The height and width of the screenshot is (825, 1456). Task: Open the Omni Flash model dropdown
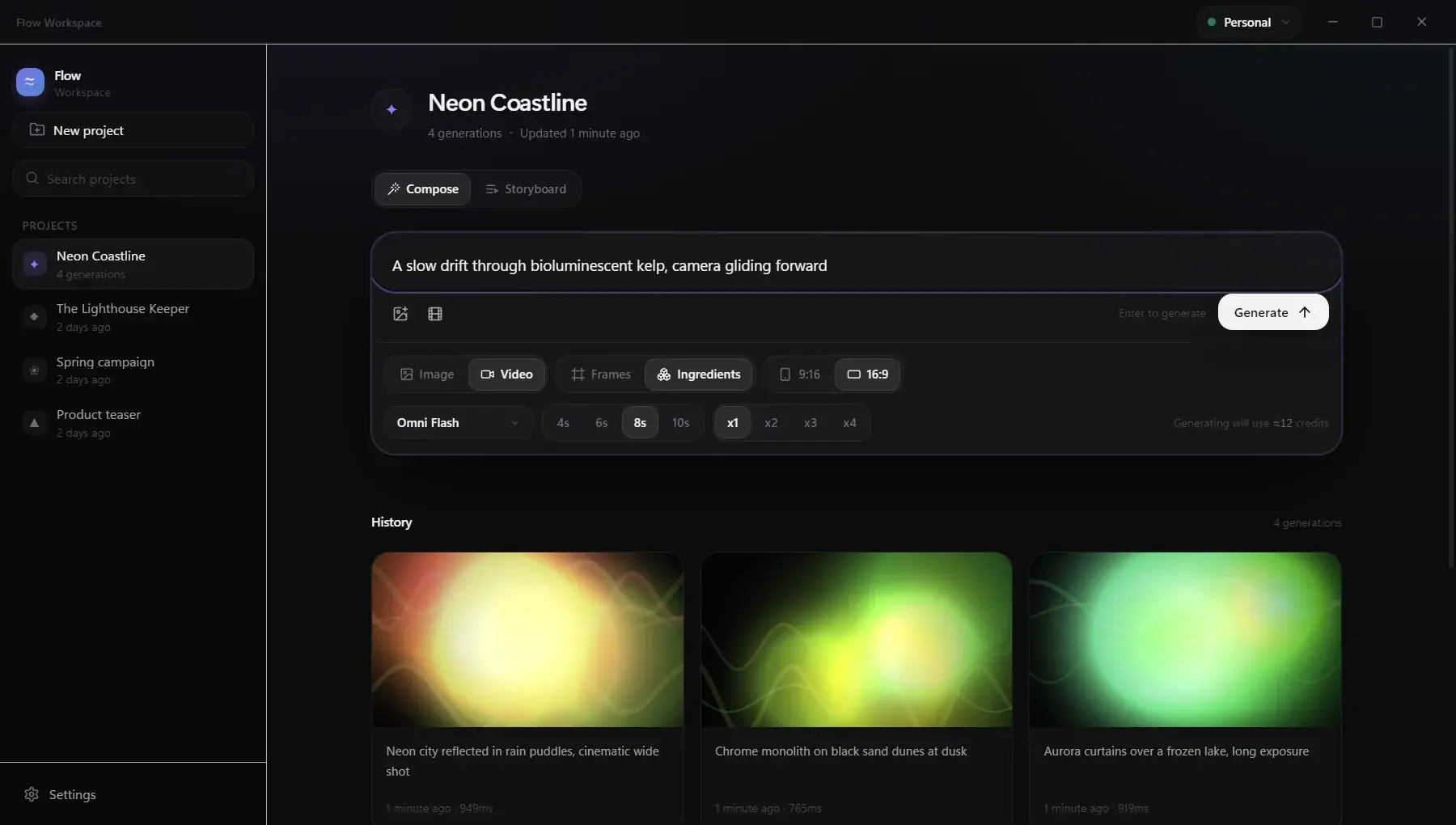pos(458,423)
